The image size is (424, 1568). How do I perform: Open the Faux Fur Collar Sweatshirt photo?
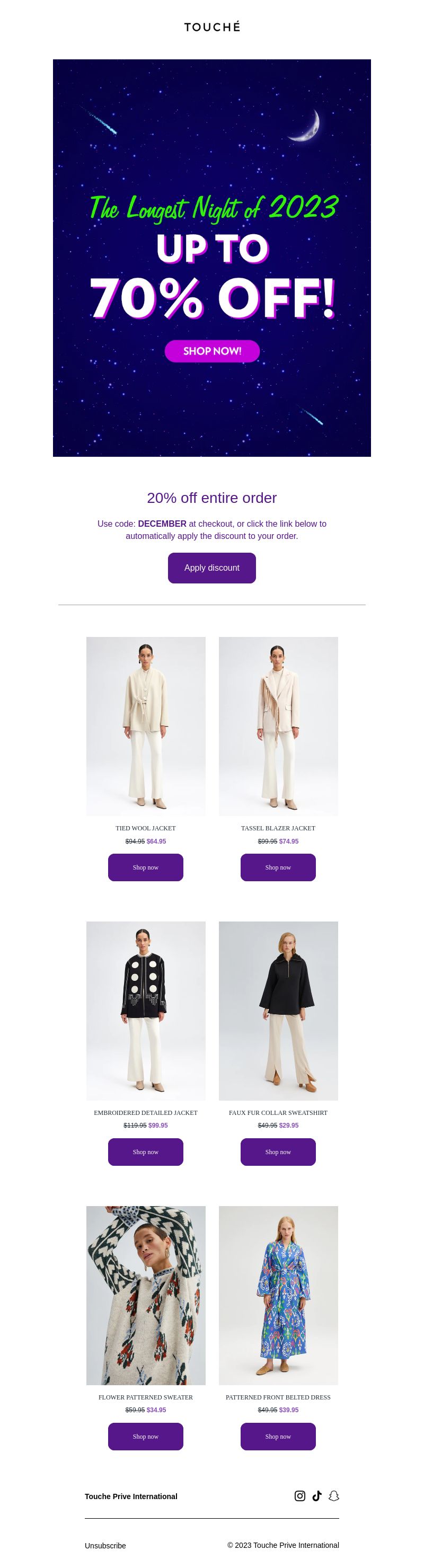point(278,1011)
